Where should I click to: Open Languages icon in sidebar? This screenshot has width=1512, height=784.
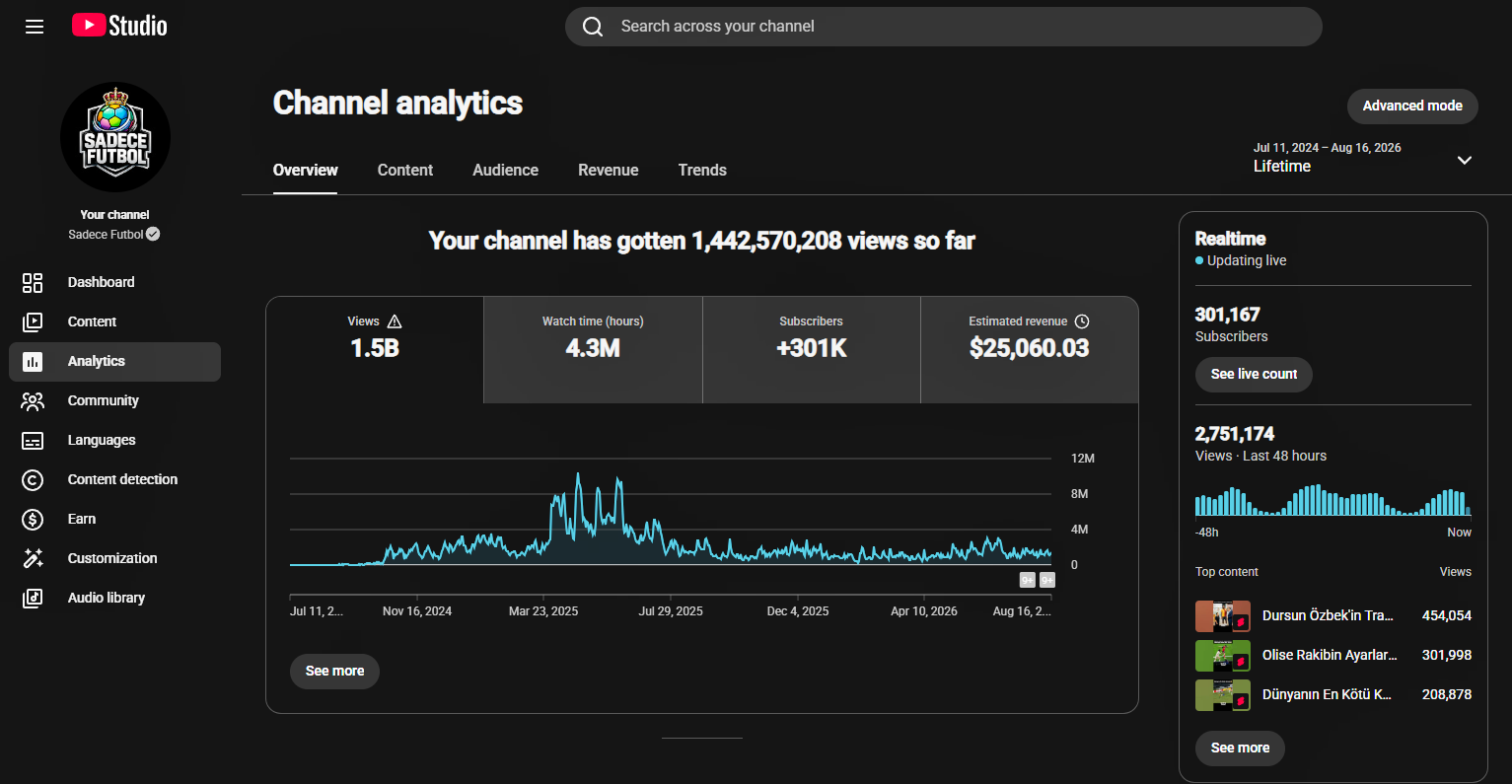click(x=33, y=441)
